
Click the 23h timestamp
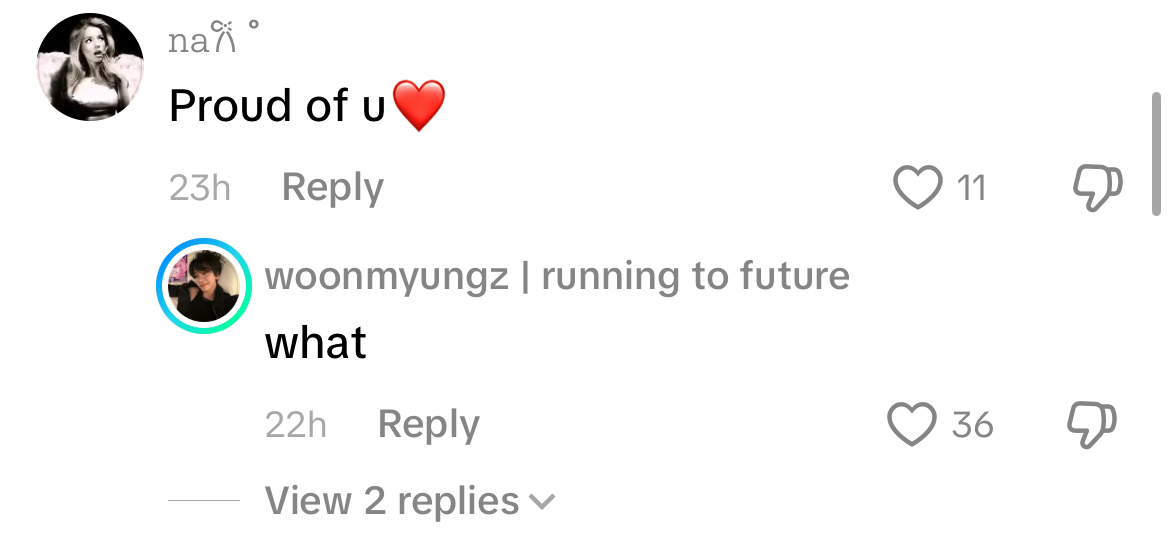[199, 188]
